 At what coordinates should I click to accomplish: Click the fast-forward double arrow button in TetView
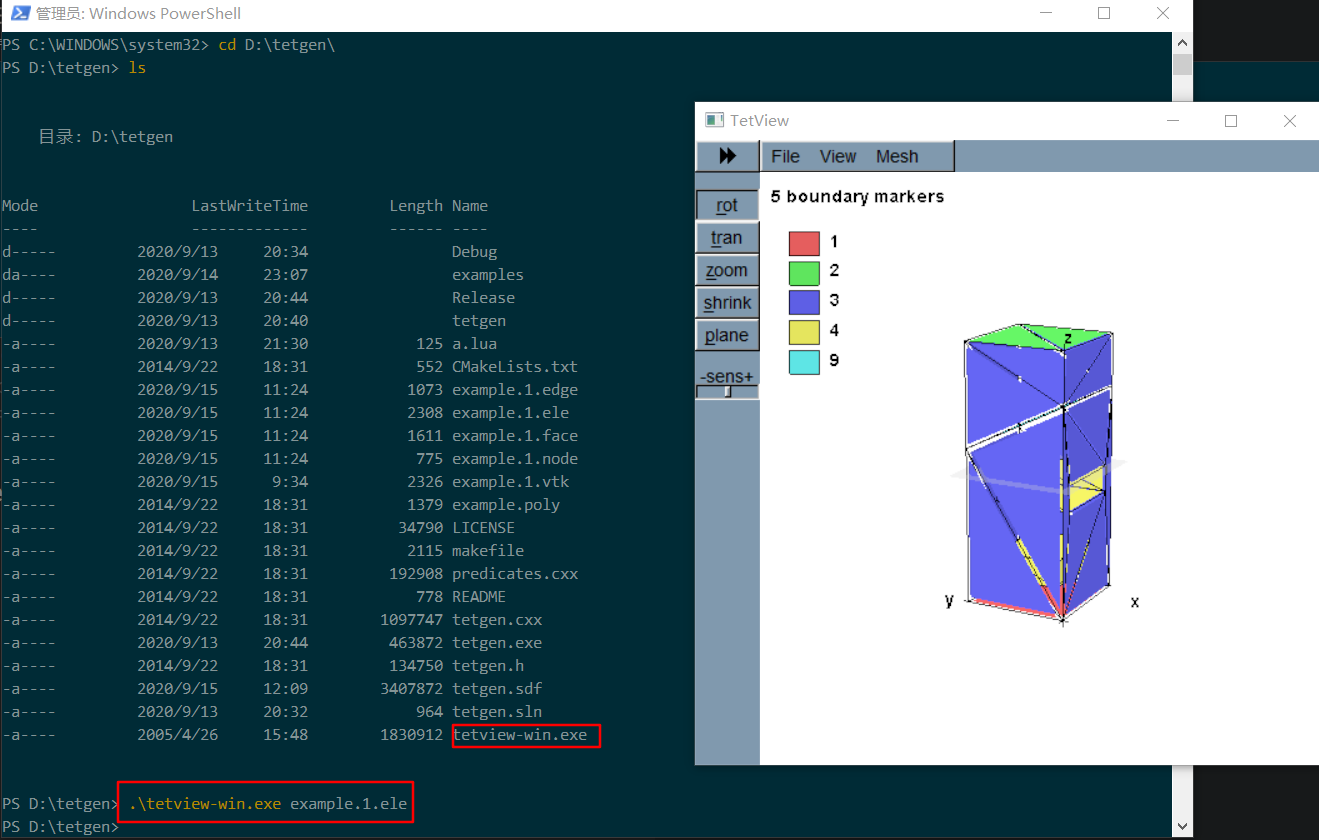tap(727, 156)
